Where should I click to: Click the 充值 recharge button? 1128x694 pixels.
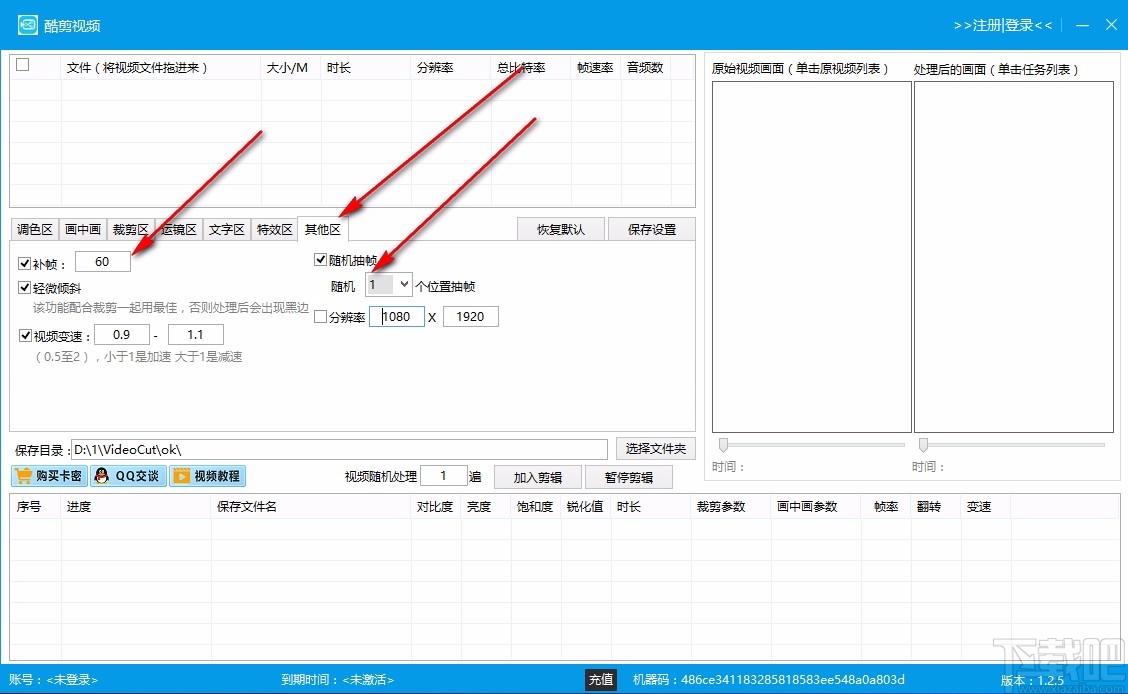[601, 680]
